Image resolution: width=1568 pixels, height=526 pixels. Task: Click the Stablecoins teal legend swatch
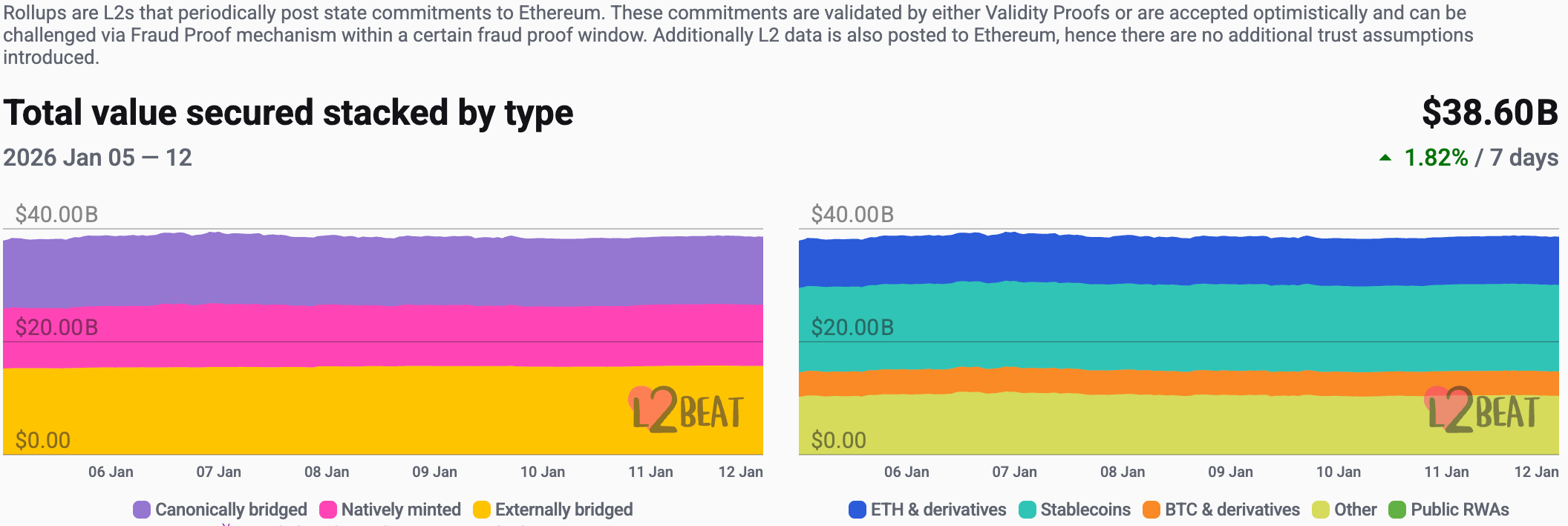tap(1028, 510)
